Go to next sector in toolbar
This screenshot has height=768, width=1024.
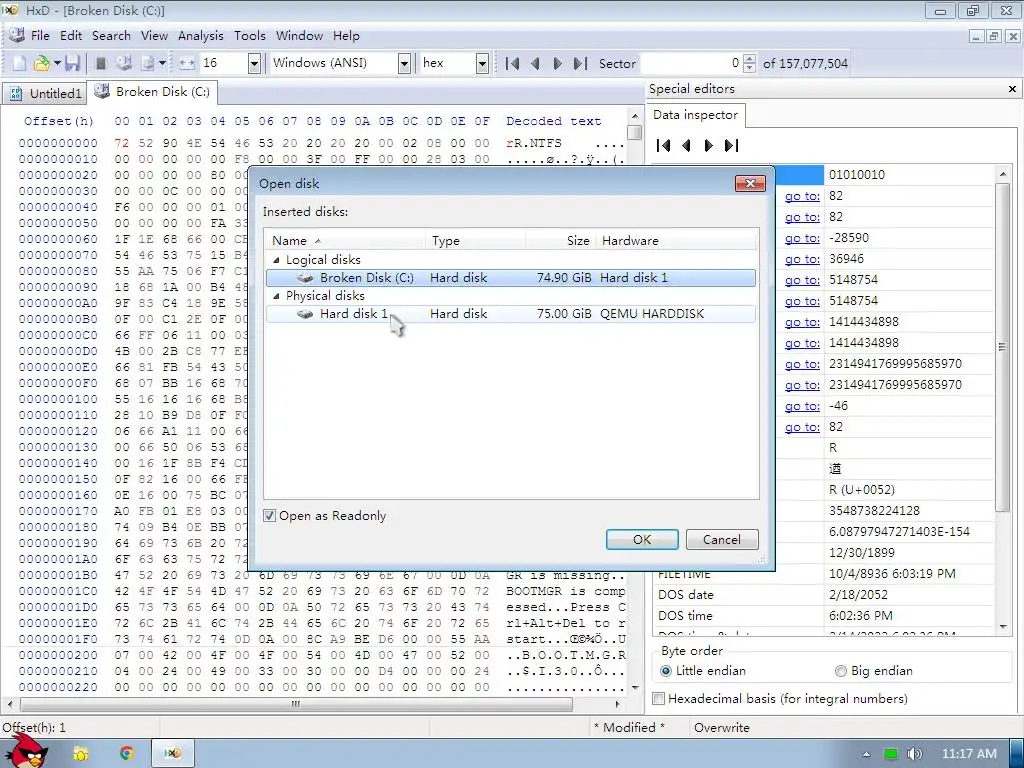(x=557, y=63)
